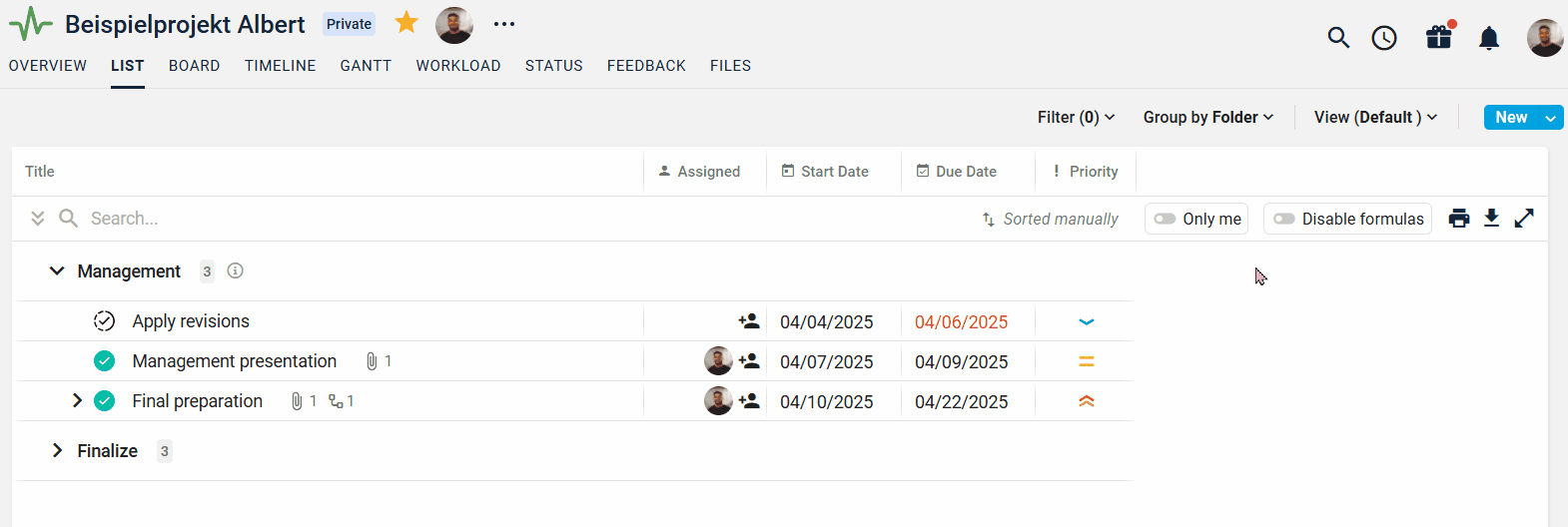Open the Filter (0) dropdown
Screen dimensions: 1568x527
tap(1076, 117)
